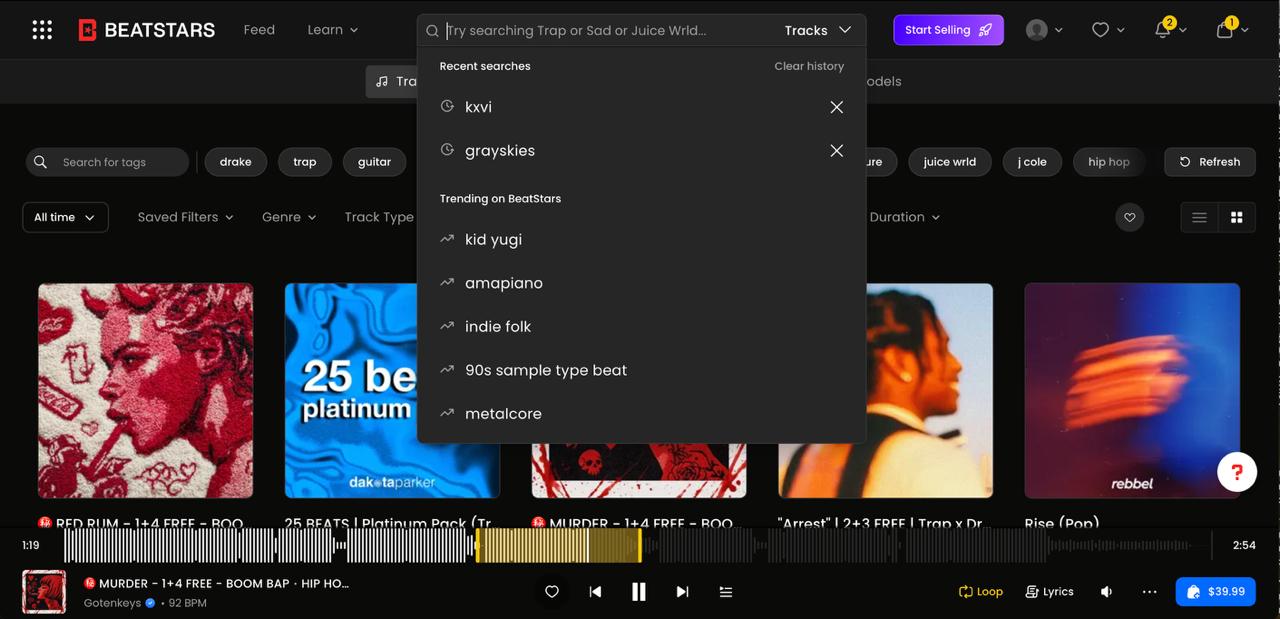Open the Lyrics panel
The width and height of the screenshot is (1280, 619).
pyautogui.click(x=1050, y=592)
